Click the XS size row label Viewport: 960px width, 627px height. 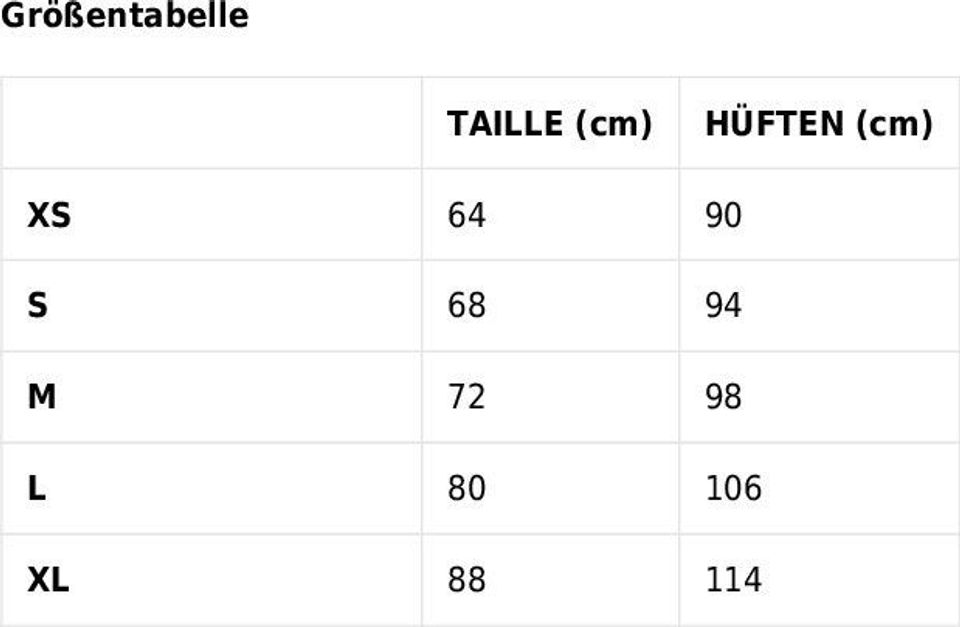click(49, 215)
